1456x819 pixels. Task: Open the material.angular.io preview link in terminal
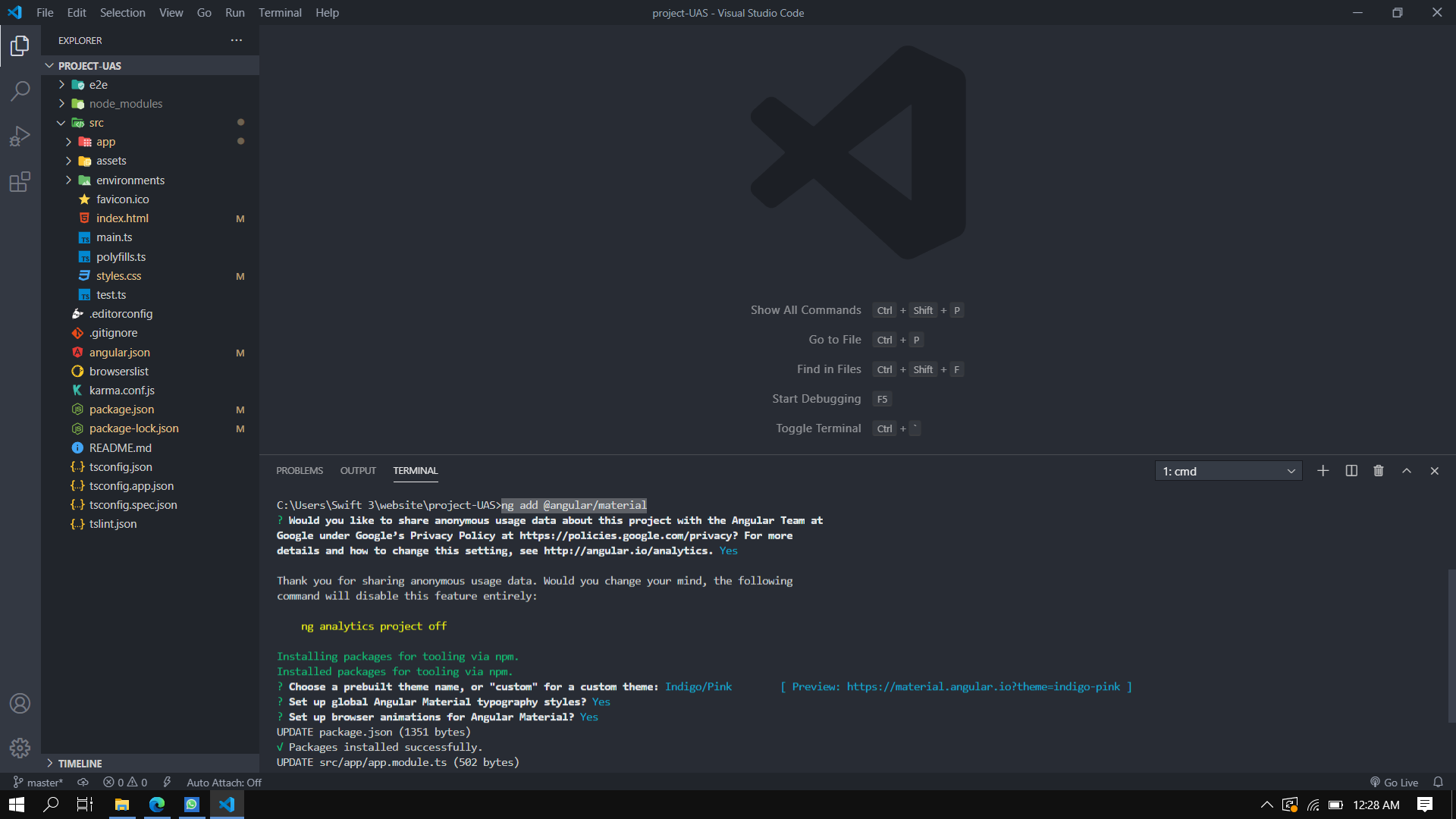(984, 686)
